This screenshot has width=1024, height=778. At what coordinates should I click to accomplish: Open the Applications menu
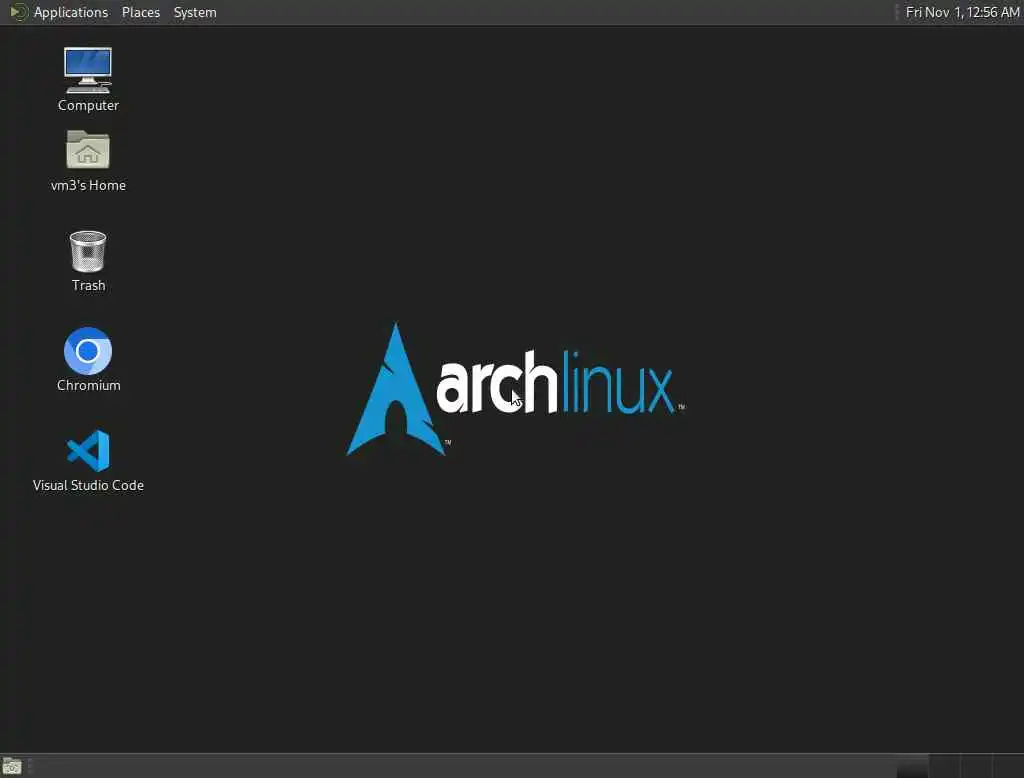(x=71, y=12)
